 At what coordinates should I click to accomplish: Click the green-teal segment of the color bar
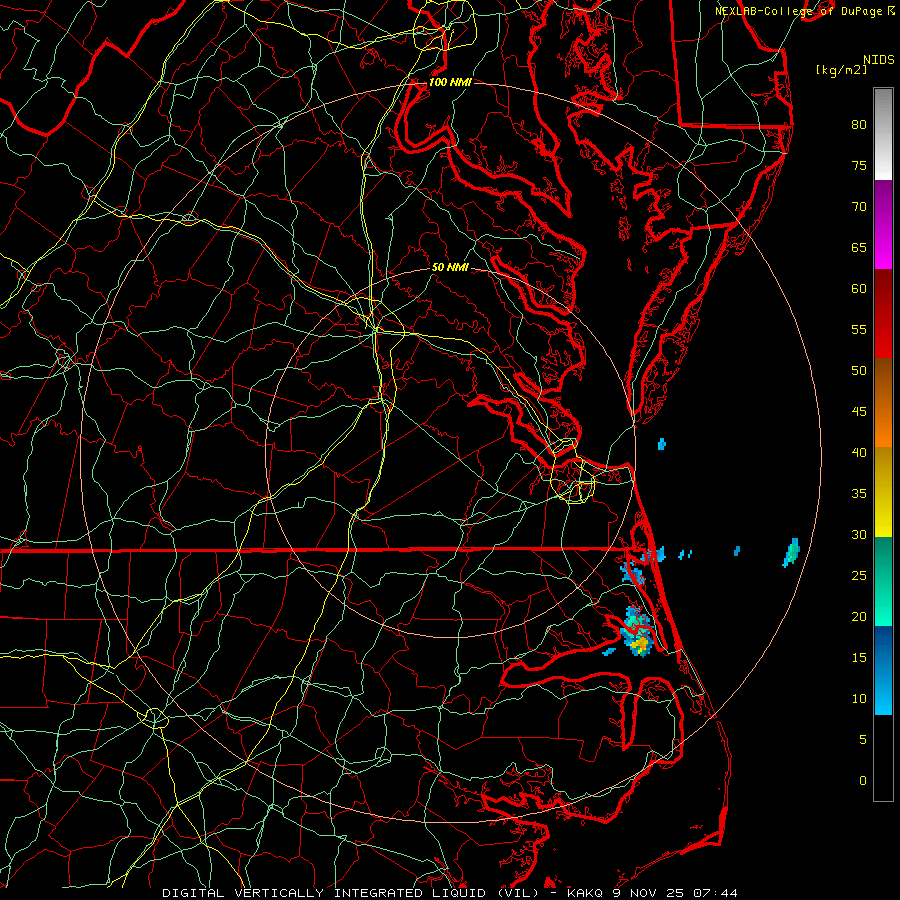(x=883, y=581)
